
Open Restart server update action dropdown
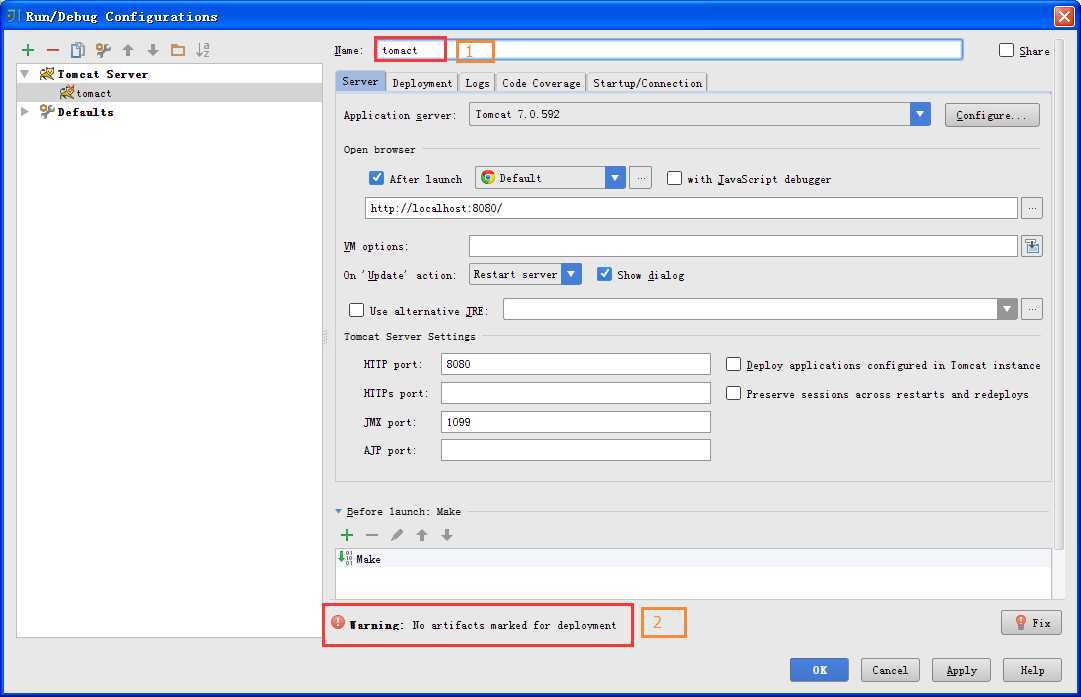[571, 274]
